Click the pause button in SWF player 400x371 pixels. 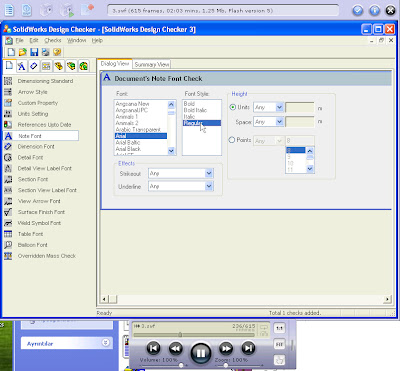point(201,352)
